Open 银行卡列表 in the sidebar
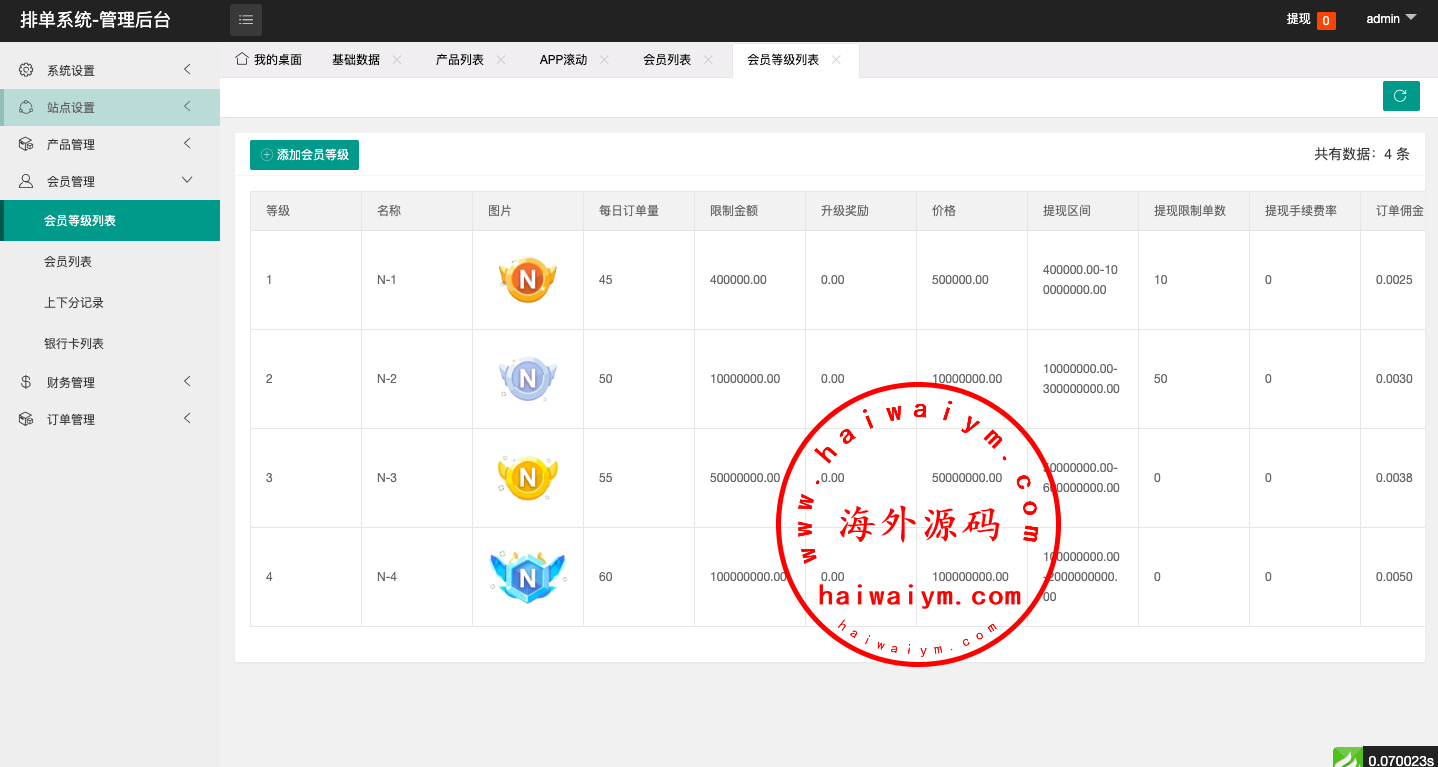The image size is (1438, 767). click(x=74, y=344)
